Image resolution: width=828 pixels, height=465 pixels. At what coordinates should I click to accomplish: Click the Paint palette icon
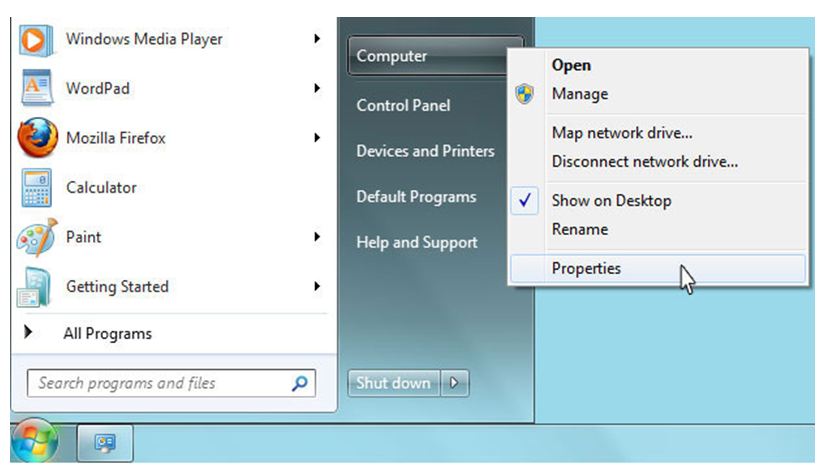36,237
